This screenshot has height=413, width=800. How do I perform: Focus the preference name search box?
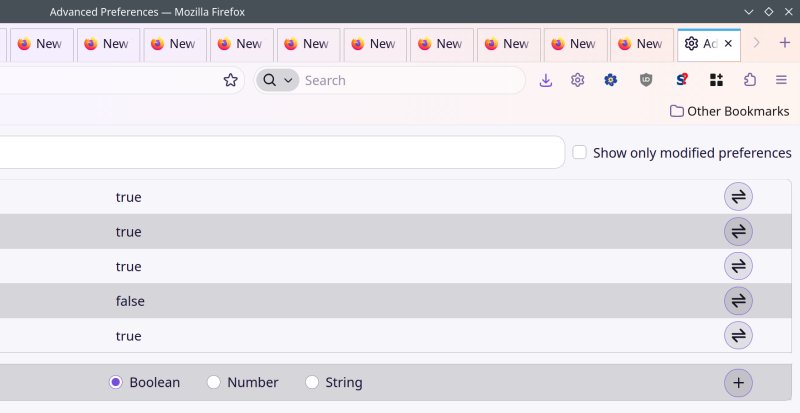tap(281, 152)
